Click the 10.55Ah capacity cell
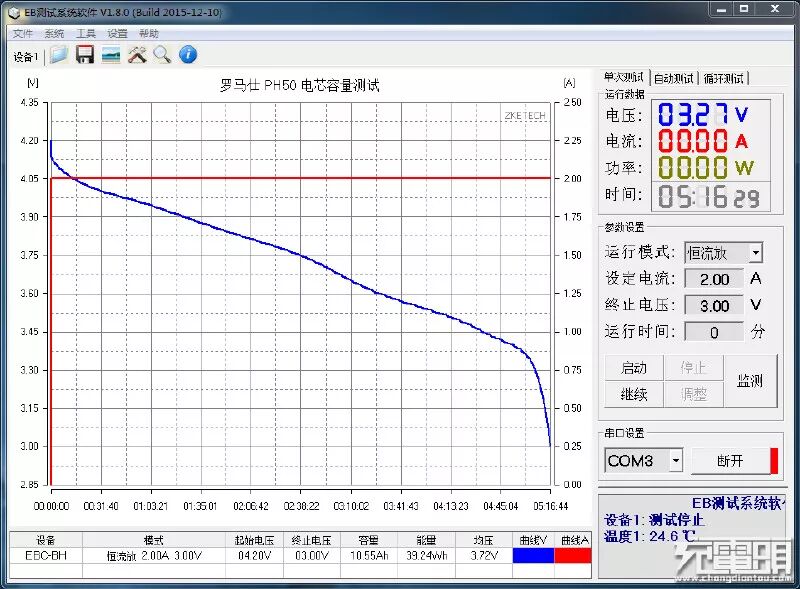 [x=368, y=555]
